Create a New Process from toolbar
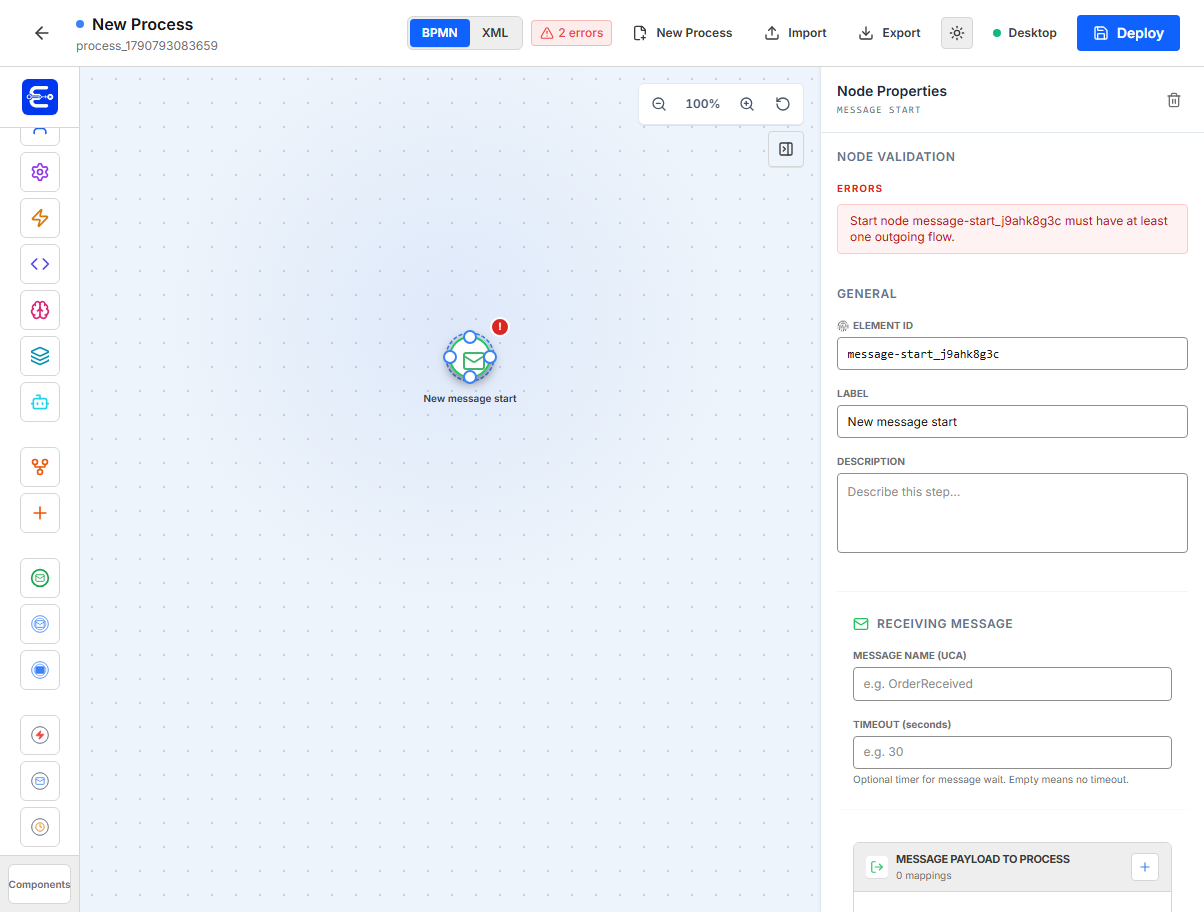1204x912 pixels. (683, 33)
